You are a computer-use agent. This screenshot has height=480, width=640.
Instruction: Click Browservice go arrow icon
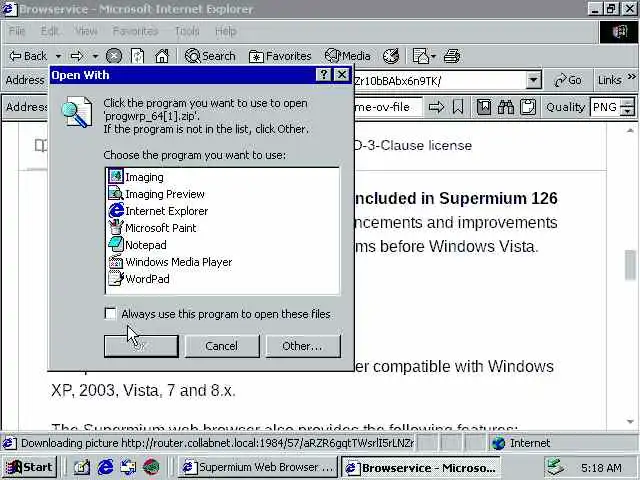436,107
